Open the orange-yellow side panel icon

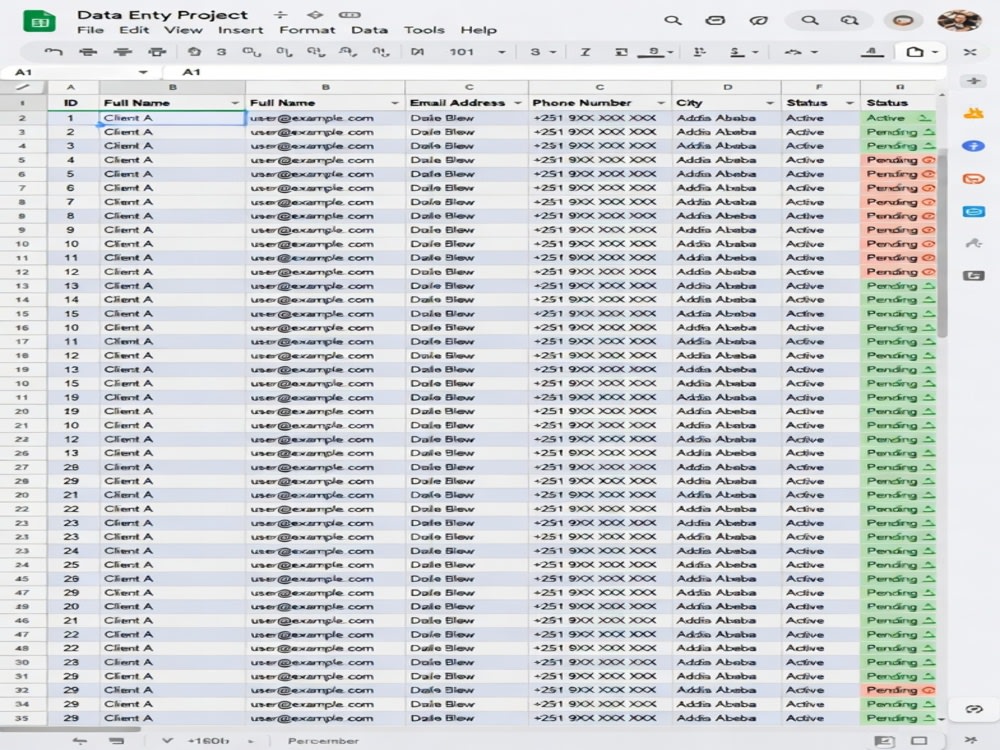pyautogui.click(x=973, y=114)
